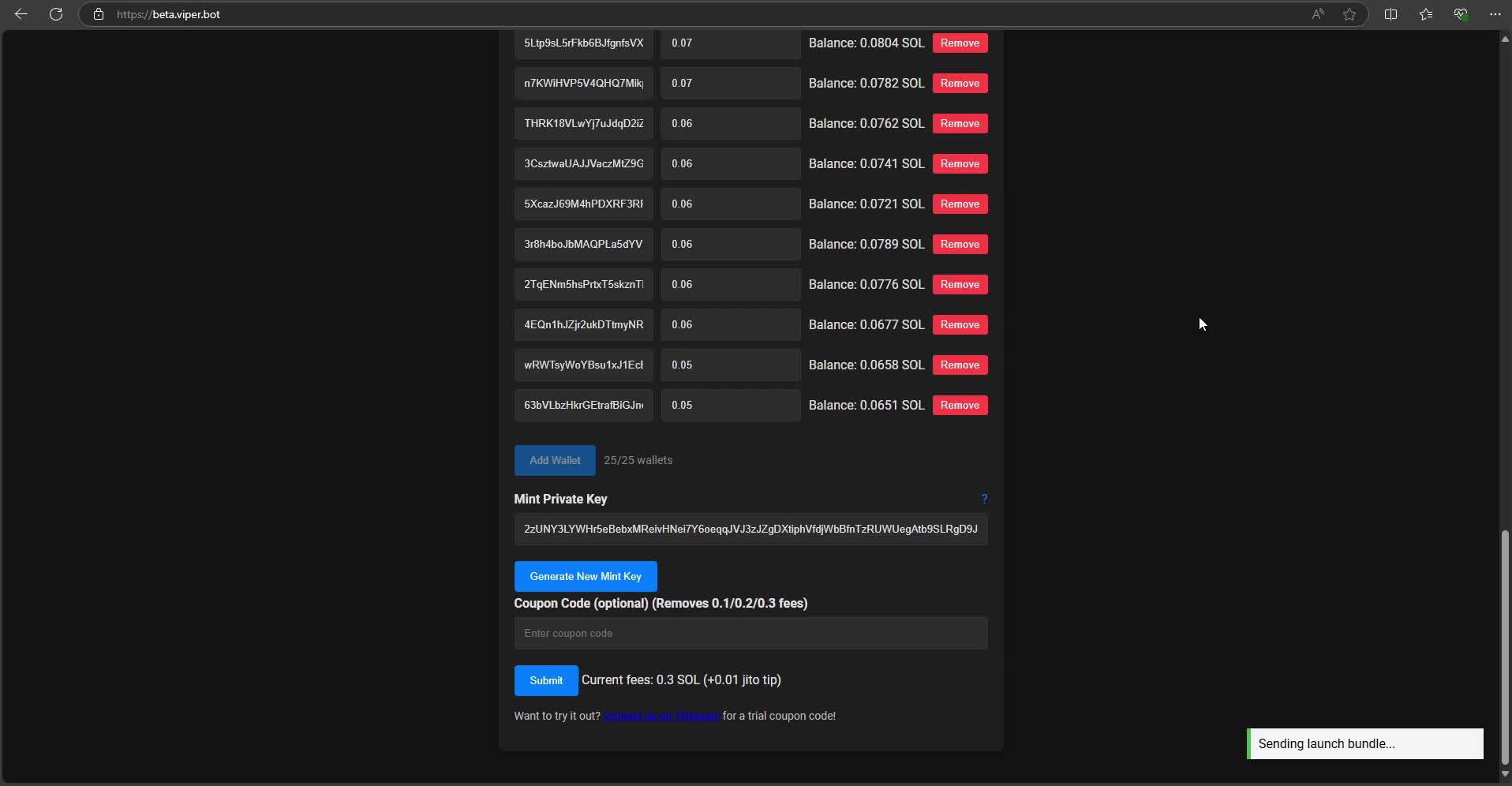Click Generate New Mint Key button
1512x786 pixels.
pyautogui.click(x=585, y=576)
